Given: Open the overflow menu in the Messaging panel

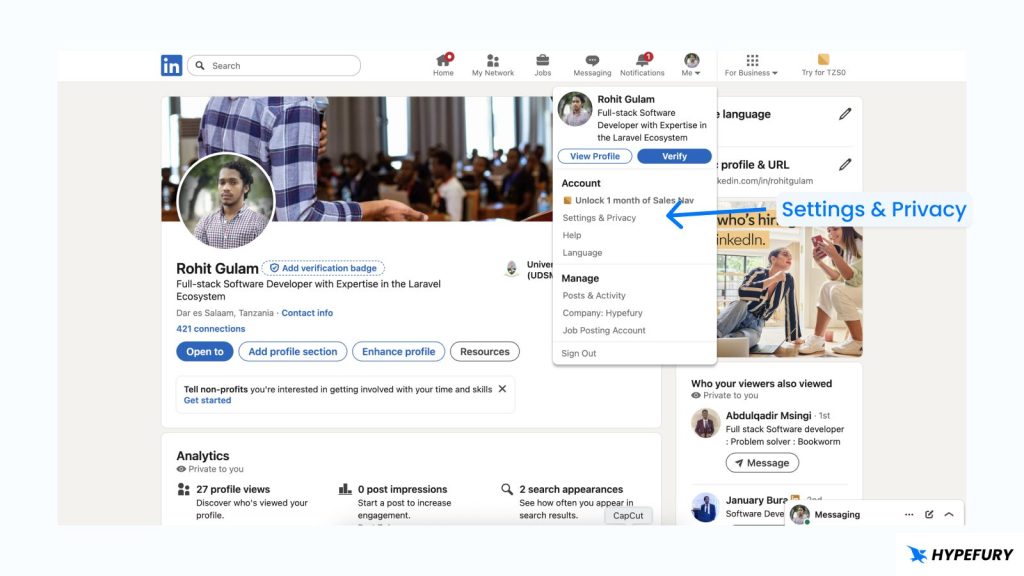Looking at the screenshot, I should coord(910,514).
